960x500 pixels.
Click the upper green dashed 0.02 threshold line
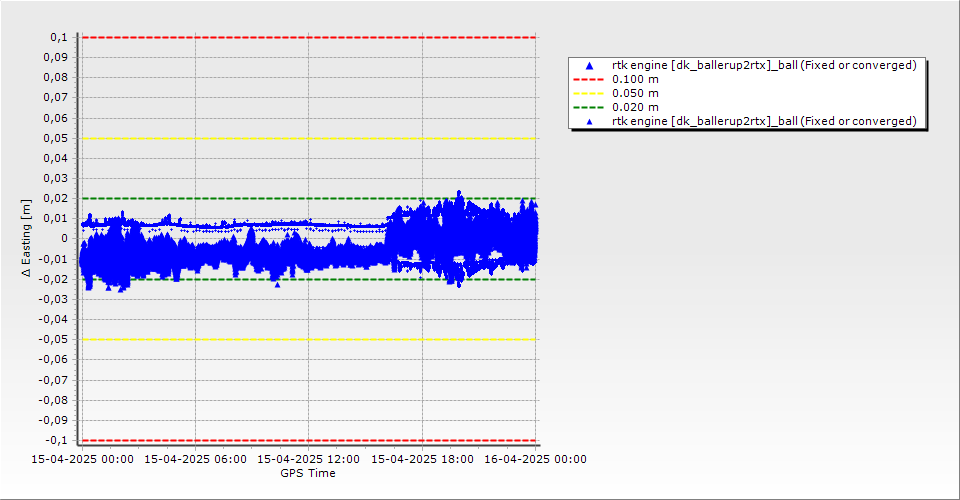(309, 198)
